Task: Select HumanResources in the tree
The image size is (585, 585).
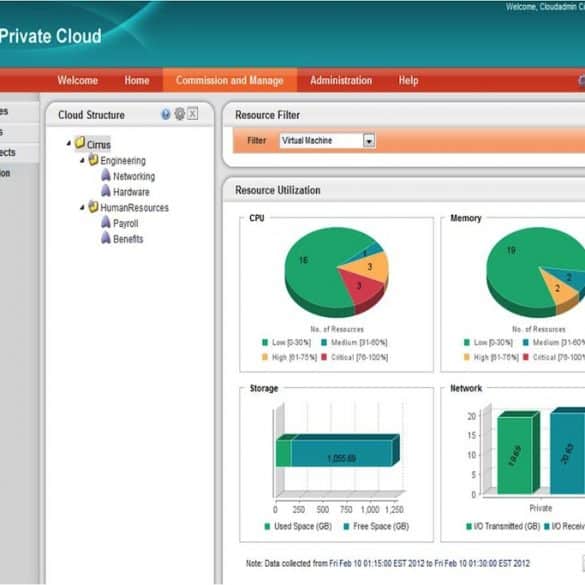Action: point(135,207)
